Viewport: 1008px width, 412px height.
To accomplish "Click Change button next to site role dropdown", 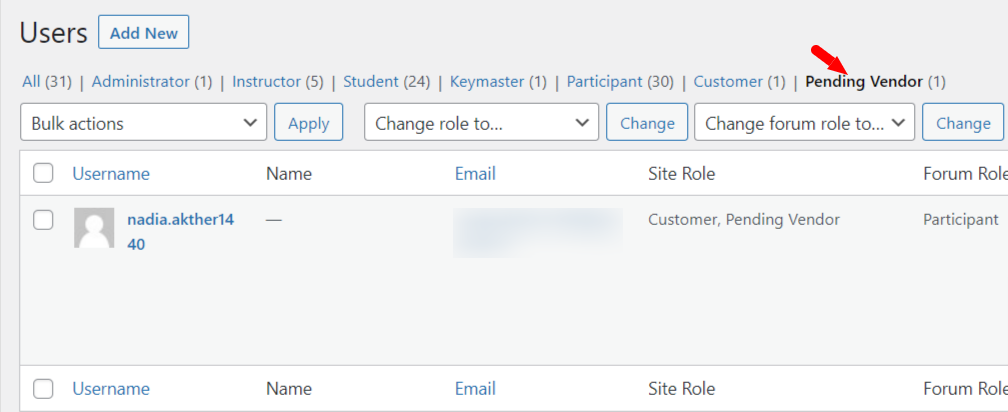I will (647, 124).
